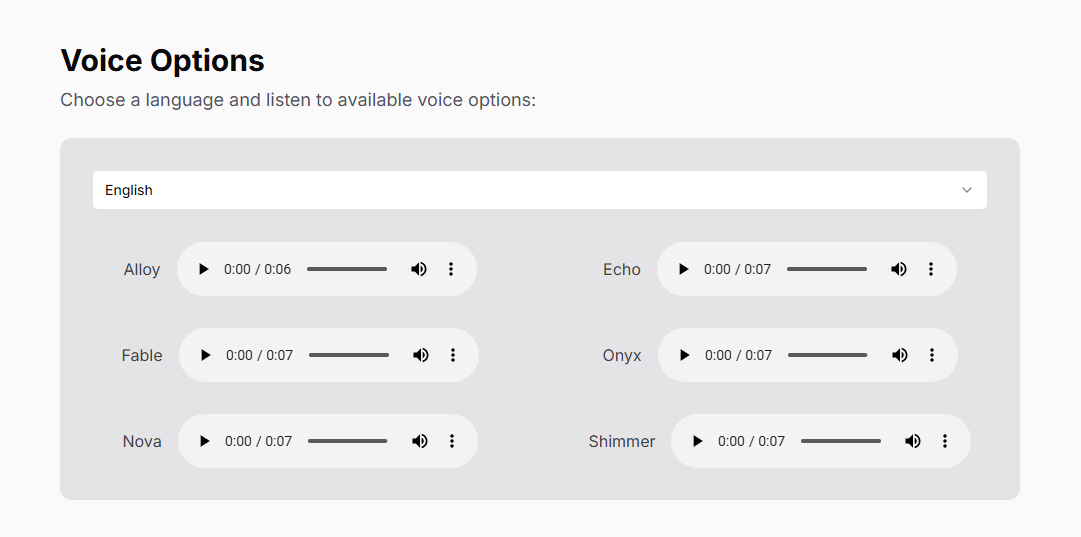Screen dimensions: 1081x537
Task: Mute the Shimmer audio player
Action: (912, 441)
